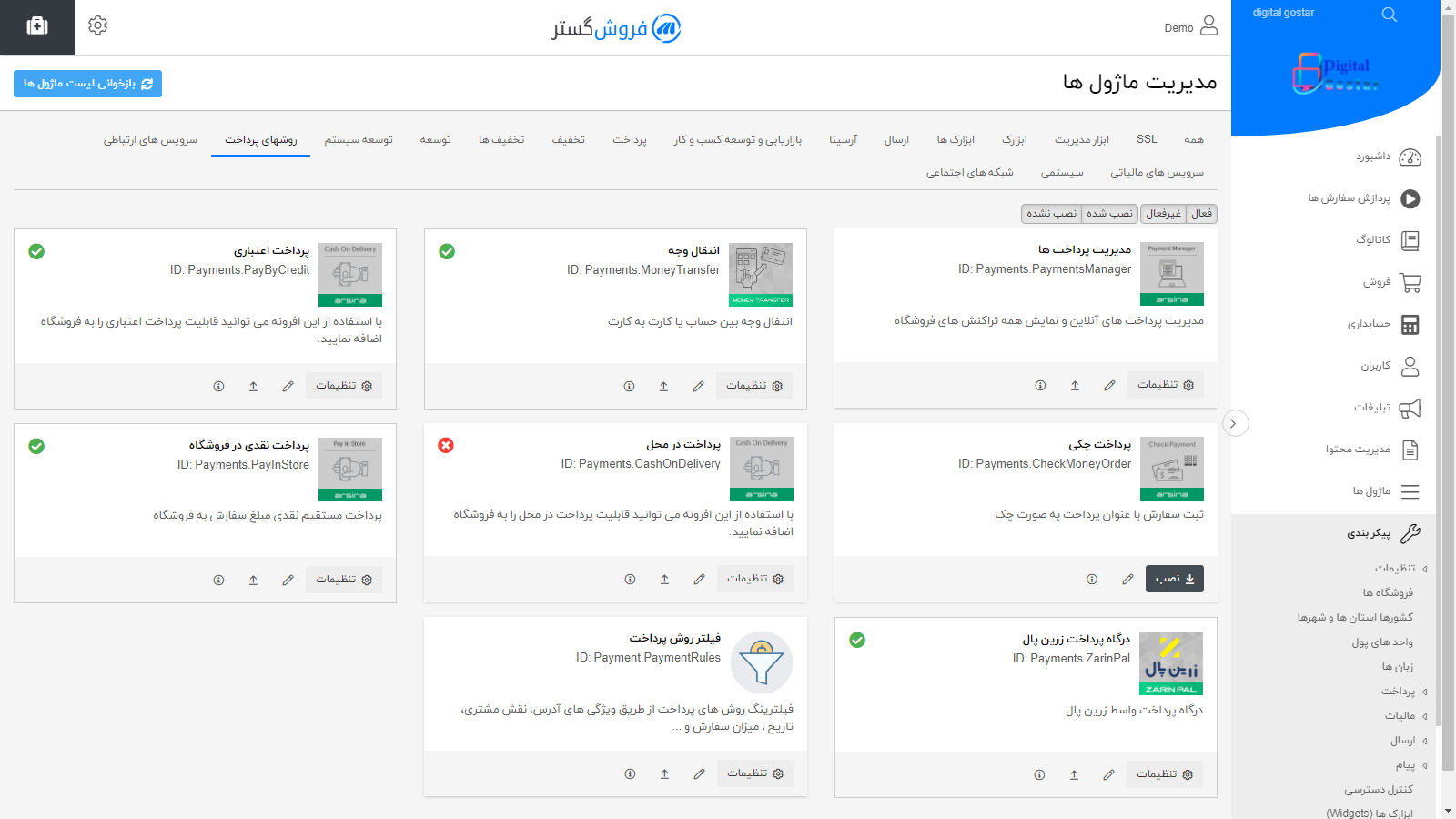
Task: Click the کاربران users sidebar icon
Action: tap(1411, 366)
